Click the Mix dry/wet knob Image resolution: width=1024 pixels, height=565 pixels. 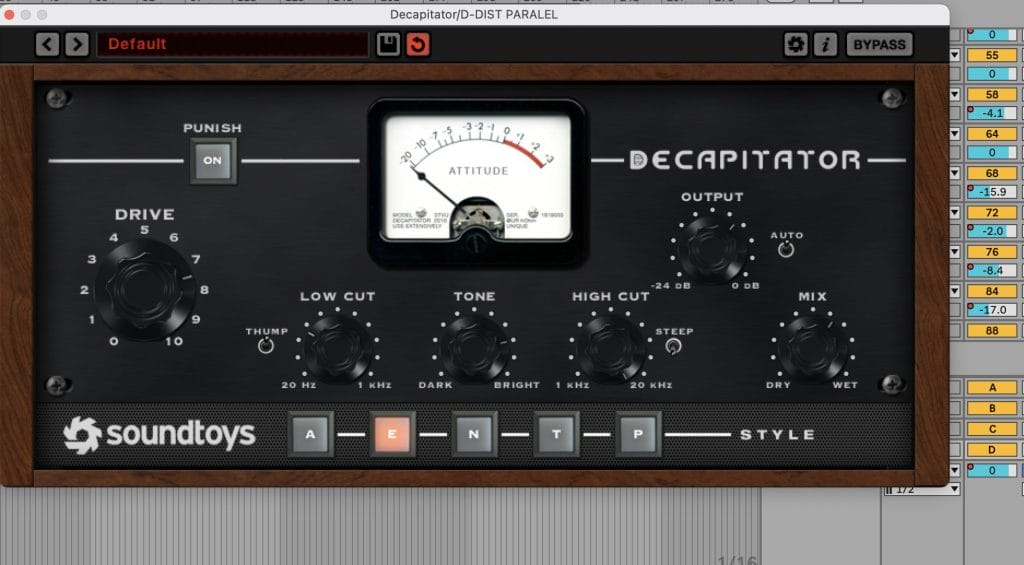pyautogui.click(x=813, y=346)
